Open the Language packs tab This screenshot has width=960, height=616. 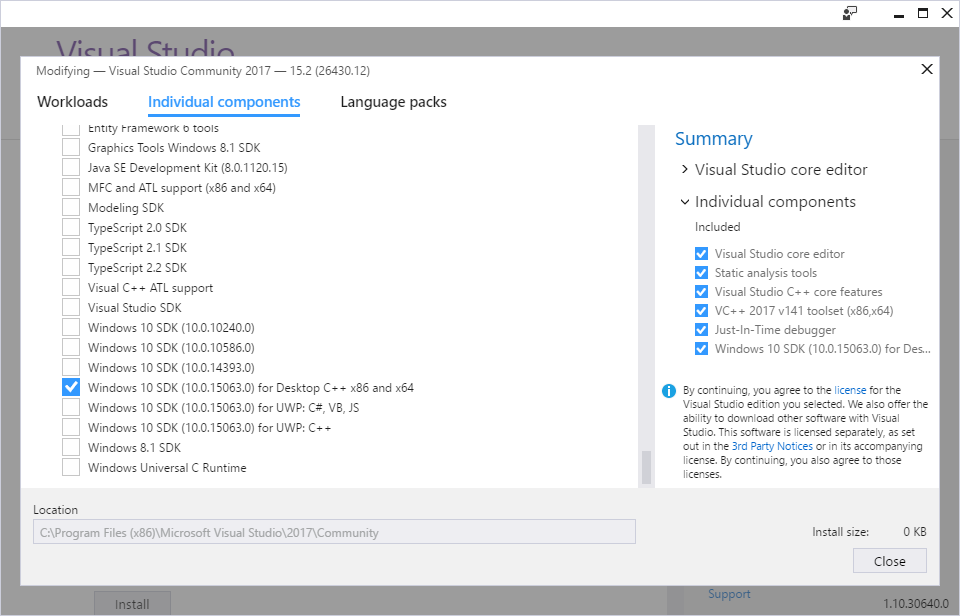pyautogui.click(x=394, y=102)
